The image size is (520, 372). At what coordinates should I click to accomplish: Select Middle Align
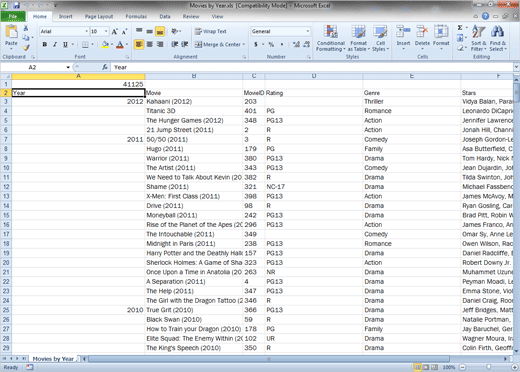(150, 31)
